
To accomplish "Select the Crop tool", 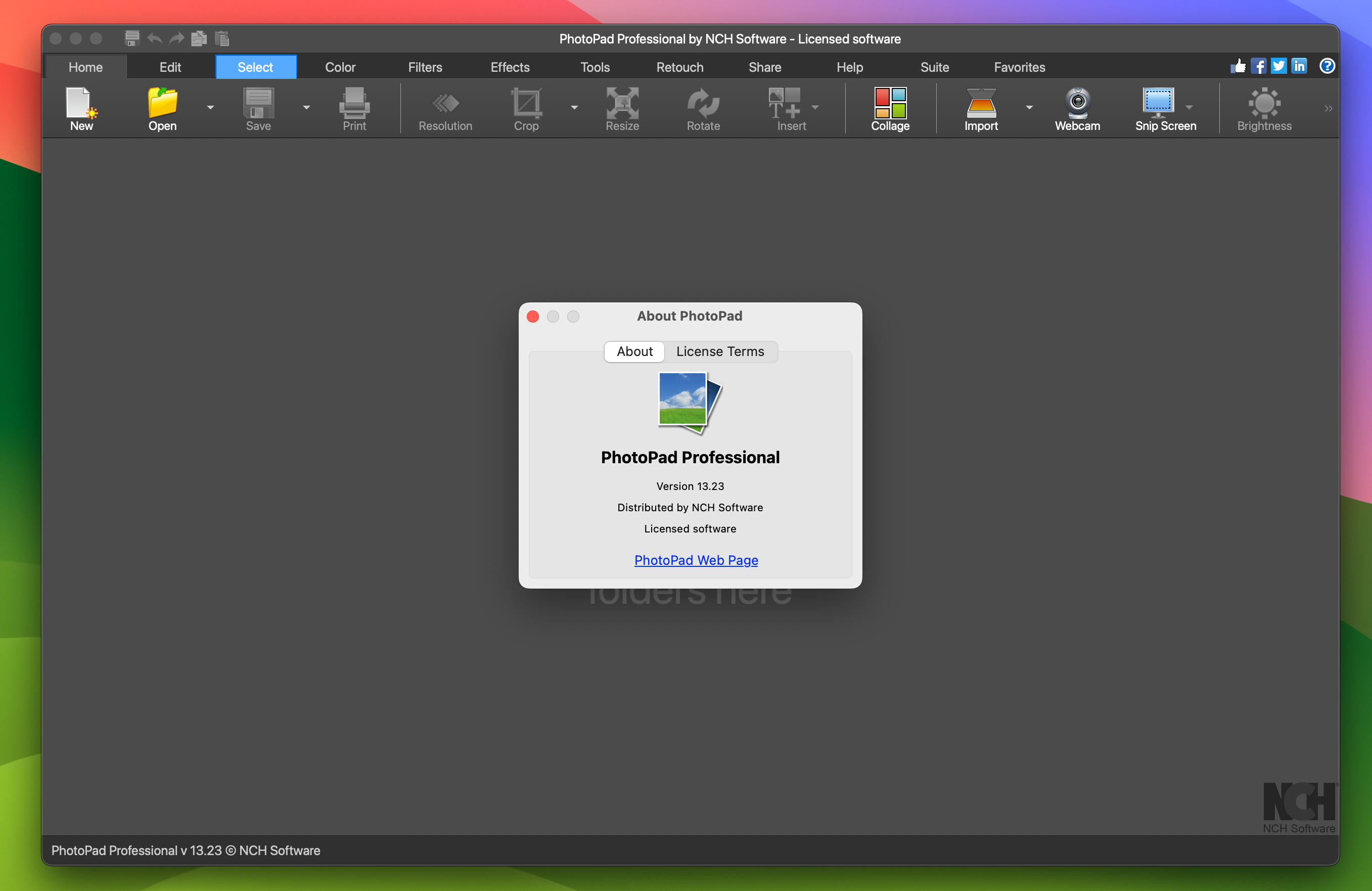I will [x=526, y=108].
